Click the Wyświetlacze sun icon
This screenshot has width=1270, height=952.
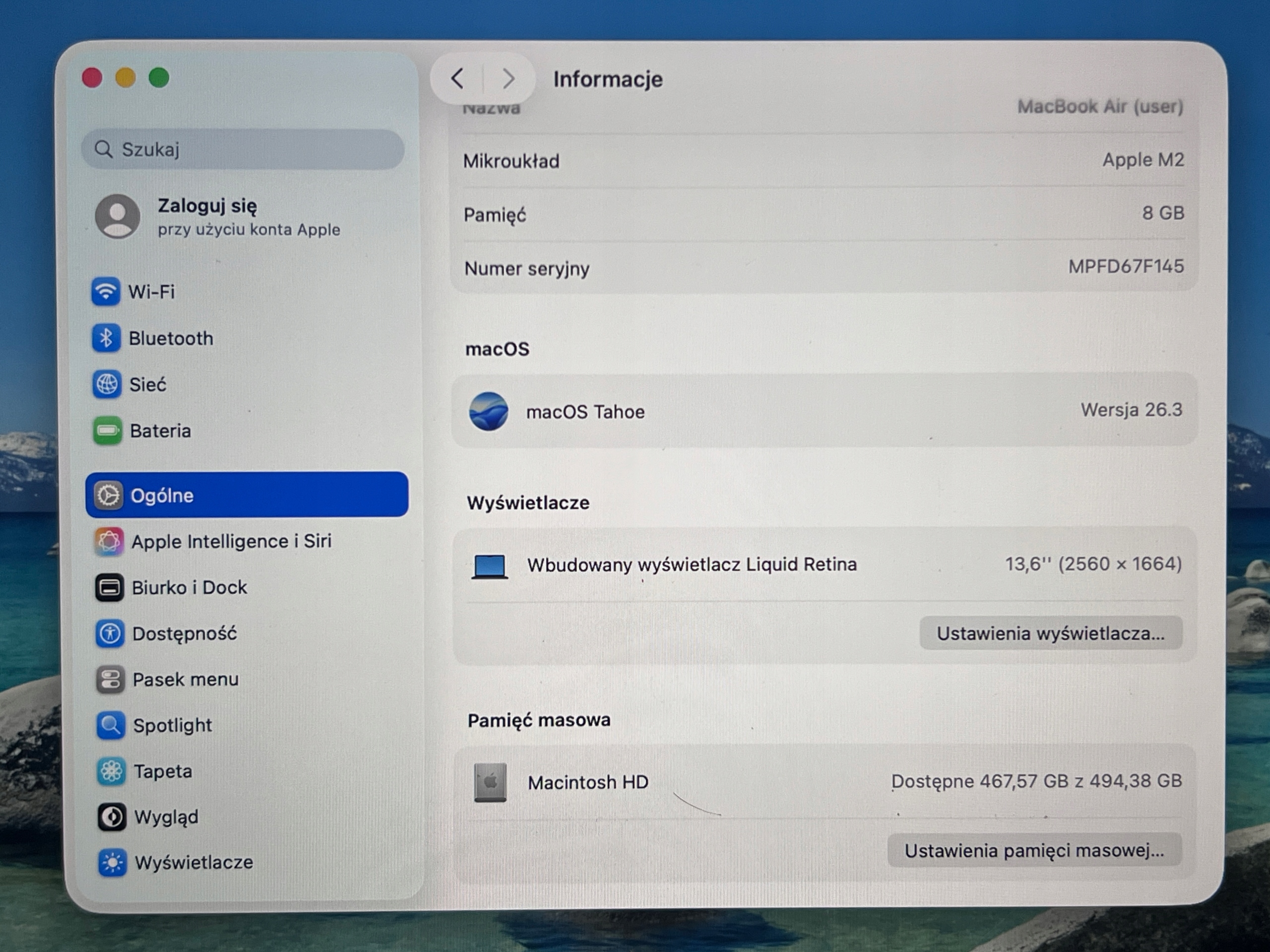pyautogui.click(x=113, y=862)
